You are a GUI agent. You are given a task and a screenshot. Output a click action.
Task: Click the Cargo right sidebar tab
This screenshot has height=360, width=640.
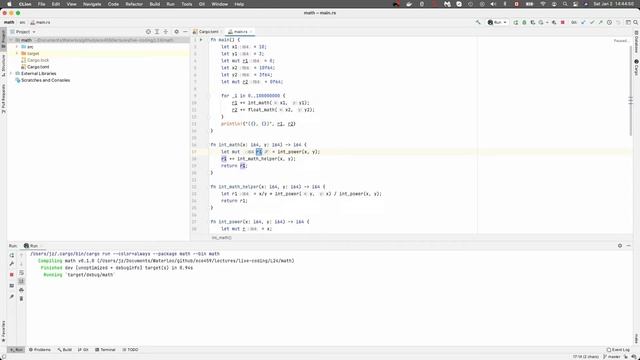[x=636, y=67]
